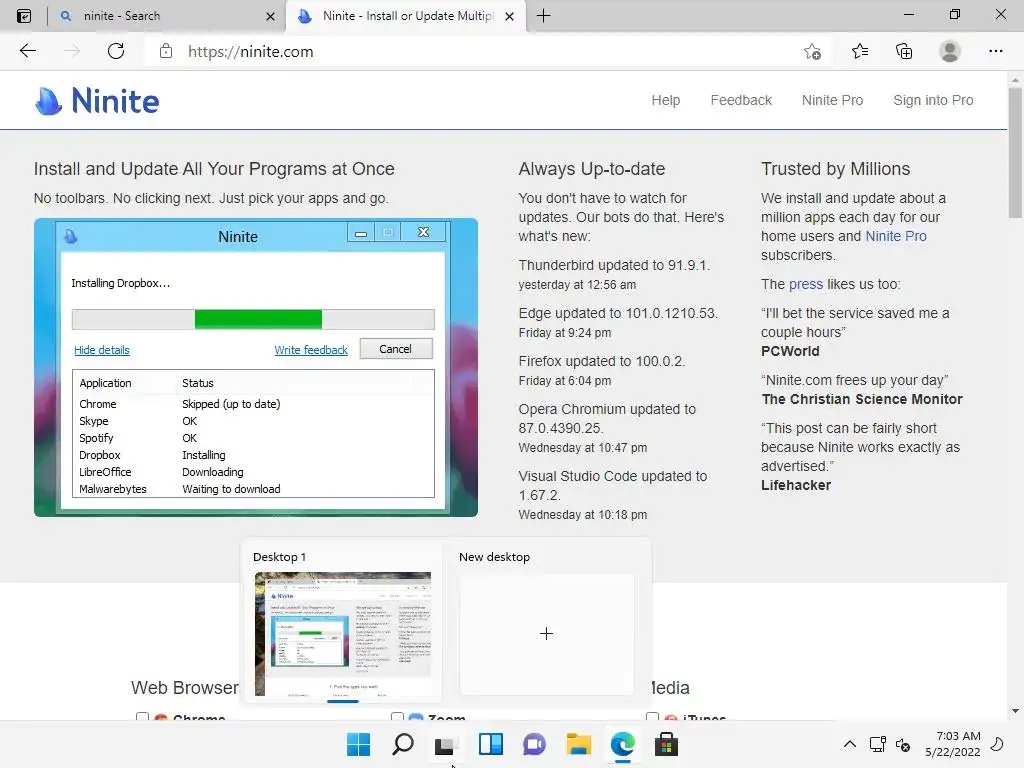The width and height of the screenshot is (1024, 768).
Task: Select the Desktop 1 thumbnail
Action: (342, 633)
